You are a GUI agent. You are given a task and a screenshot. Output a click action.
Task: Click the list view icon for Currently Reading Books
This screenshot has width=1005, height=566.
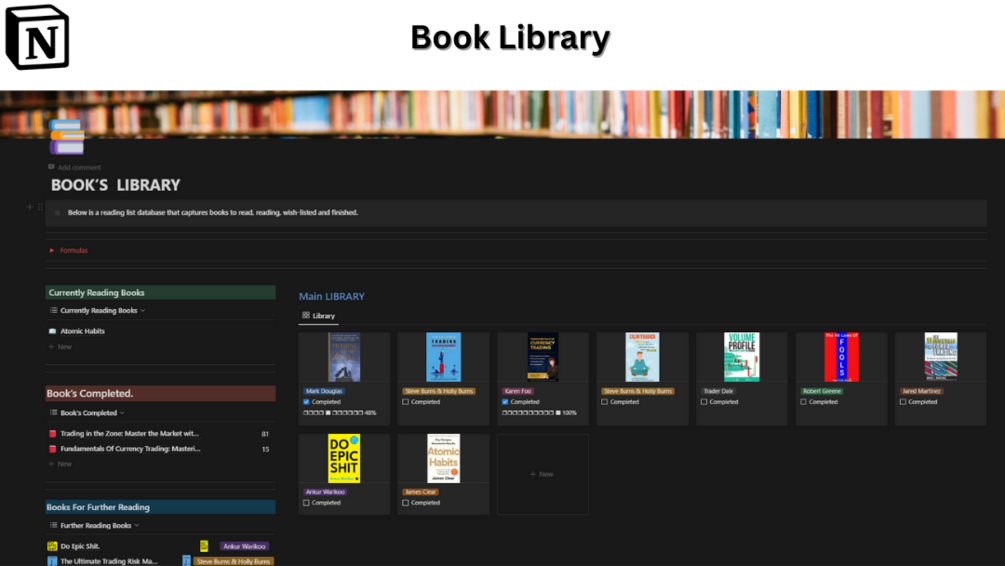53,310
